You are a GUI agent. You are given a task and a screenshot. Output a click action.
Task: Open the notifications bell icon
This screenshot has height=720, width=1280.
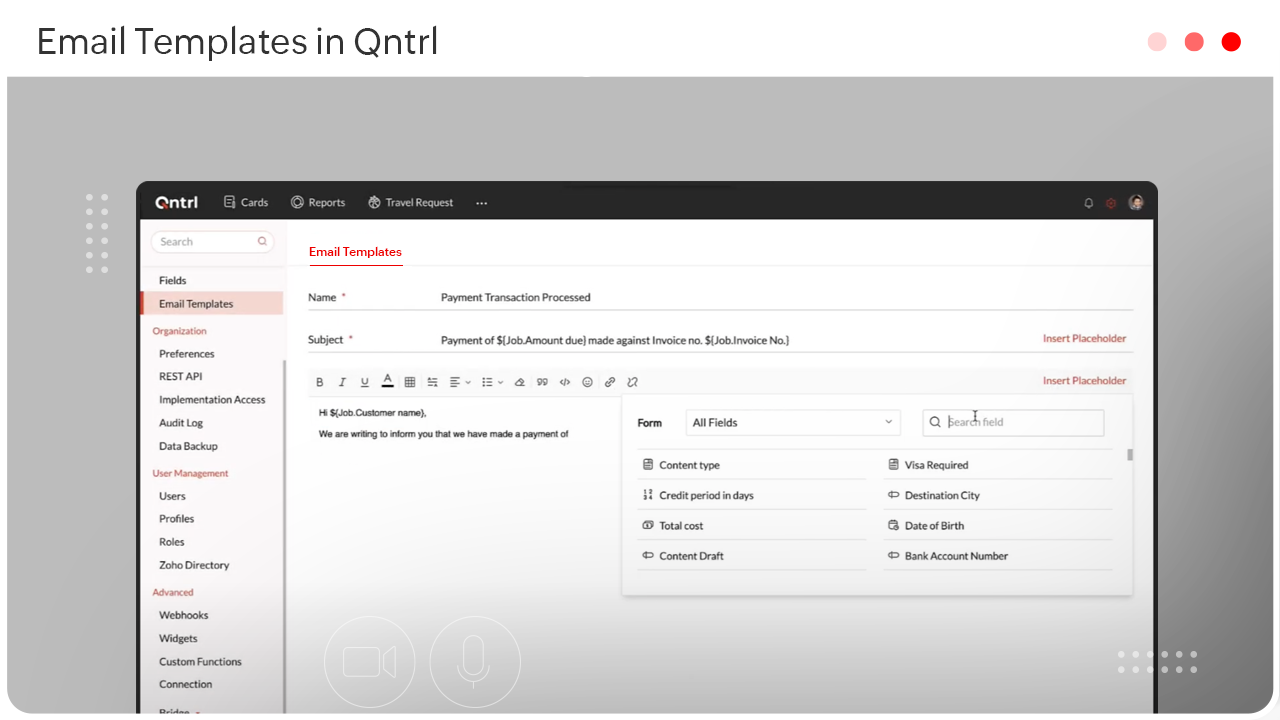1088,202
